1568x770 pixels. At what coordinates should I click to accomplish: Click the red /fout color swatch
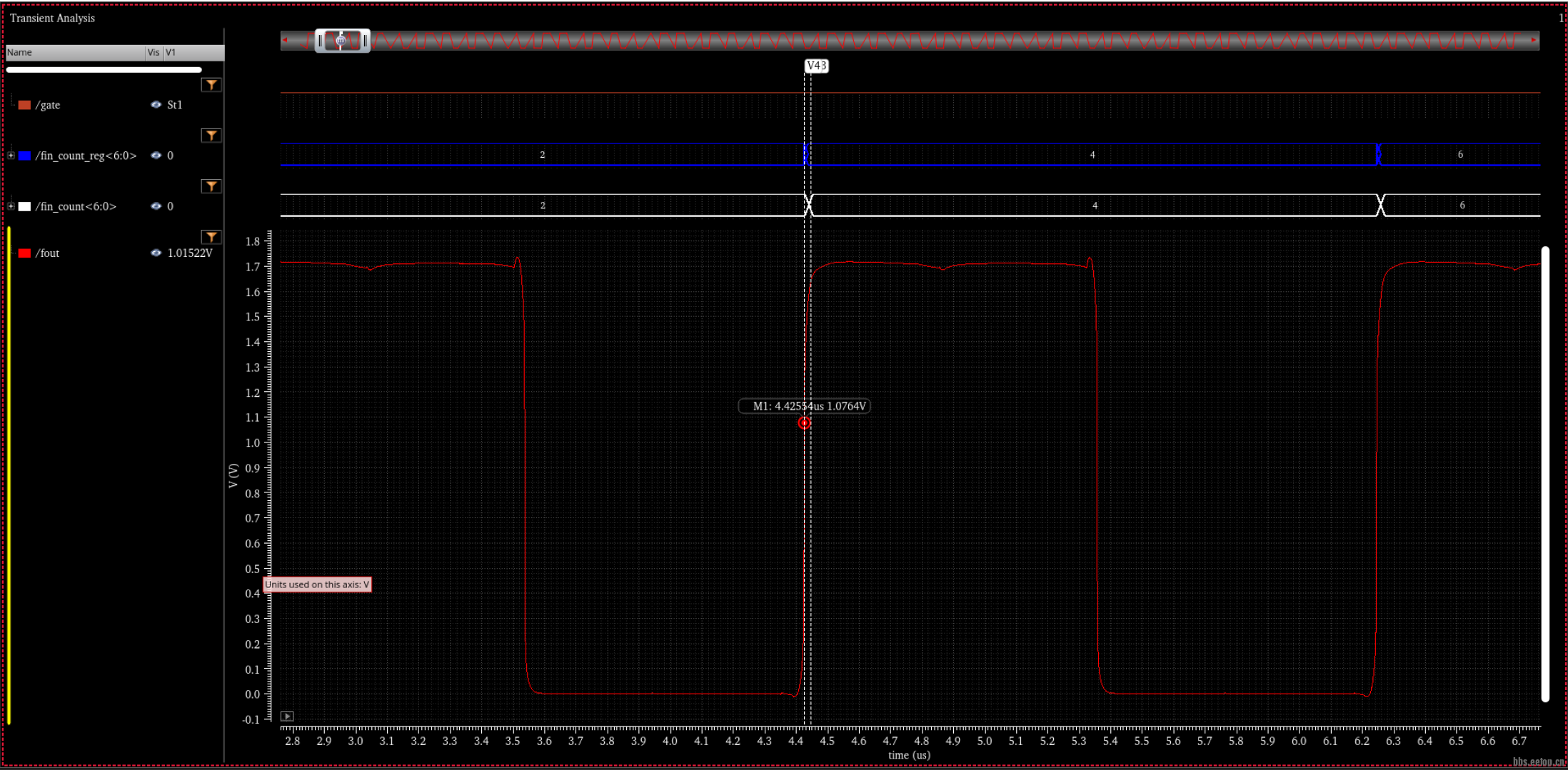coord(25,253)
